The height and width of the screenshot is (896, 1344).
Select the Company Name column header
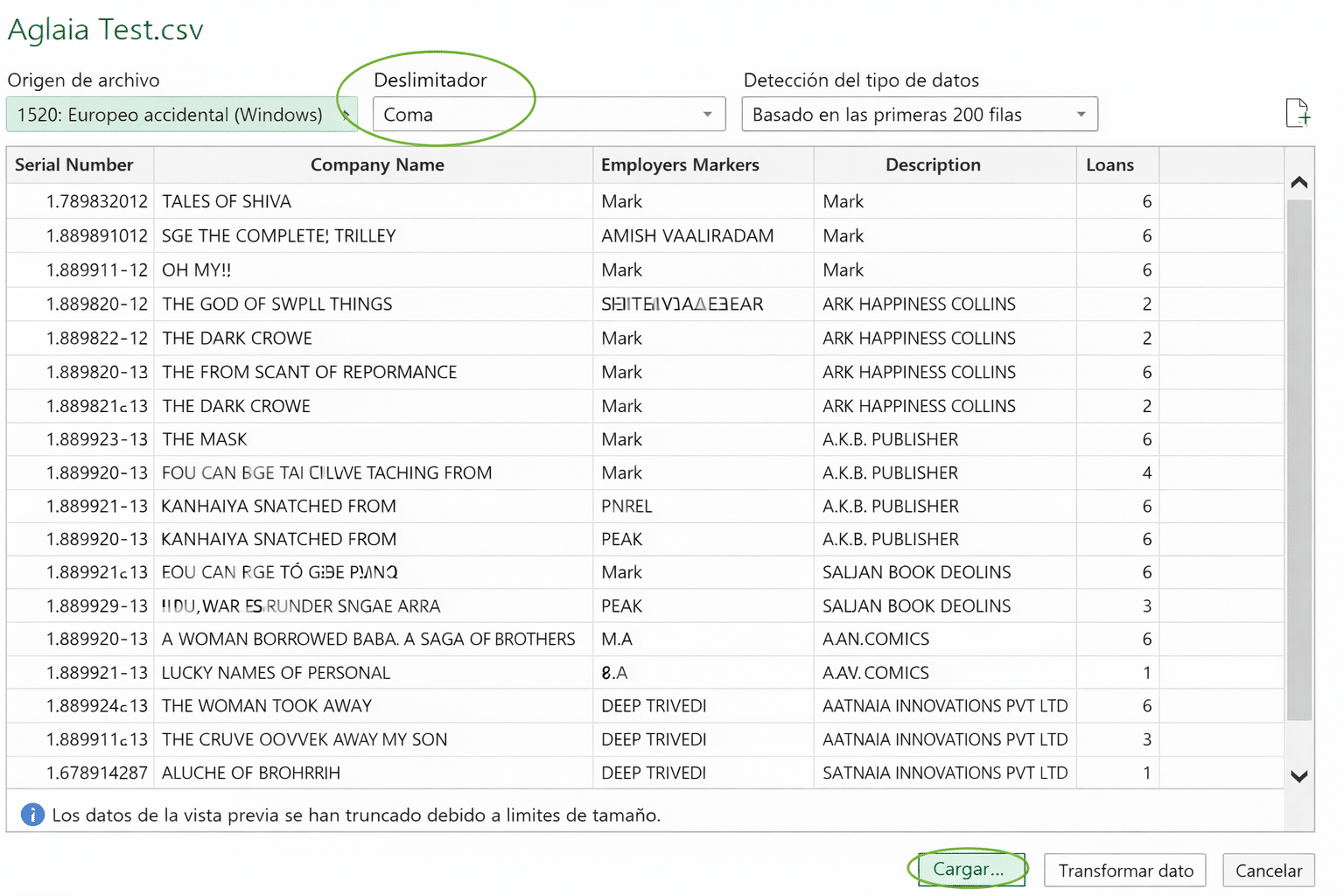[x=377, y=164]
